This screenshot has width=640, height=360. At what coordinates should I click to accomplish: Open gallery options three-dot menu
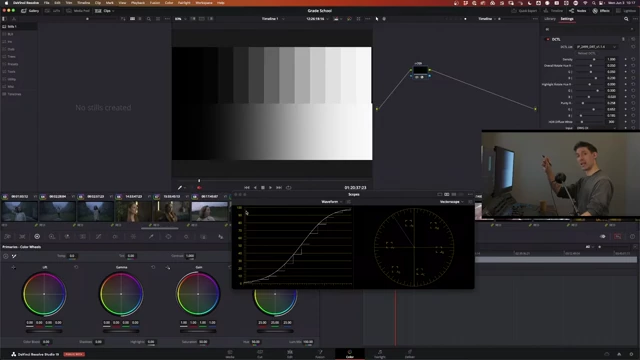click(167, 19)
